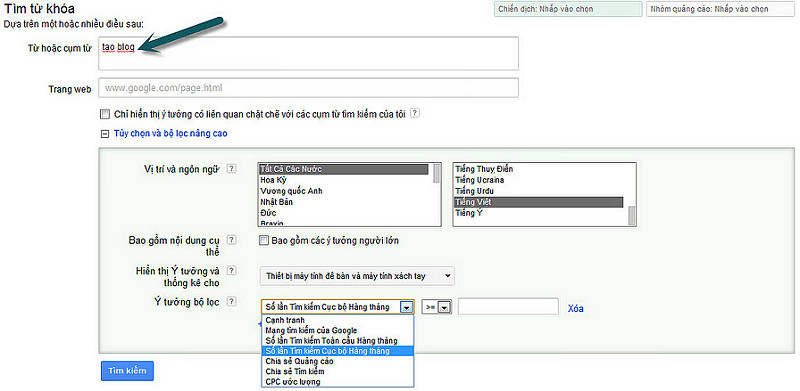Choose Mạng tìm kiếm của Google option
The image size is (800, 391).
coord(337,330)
